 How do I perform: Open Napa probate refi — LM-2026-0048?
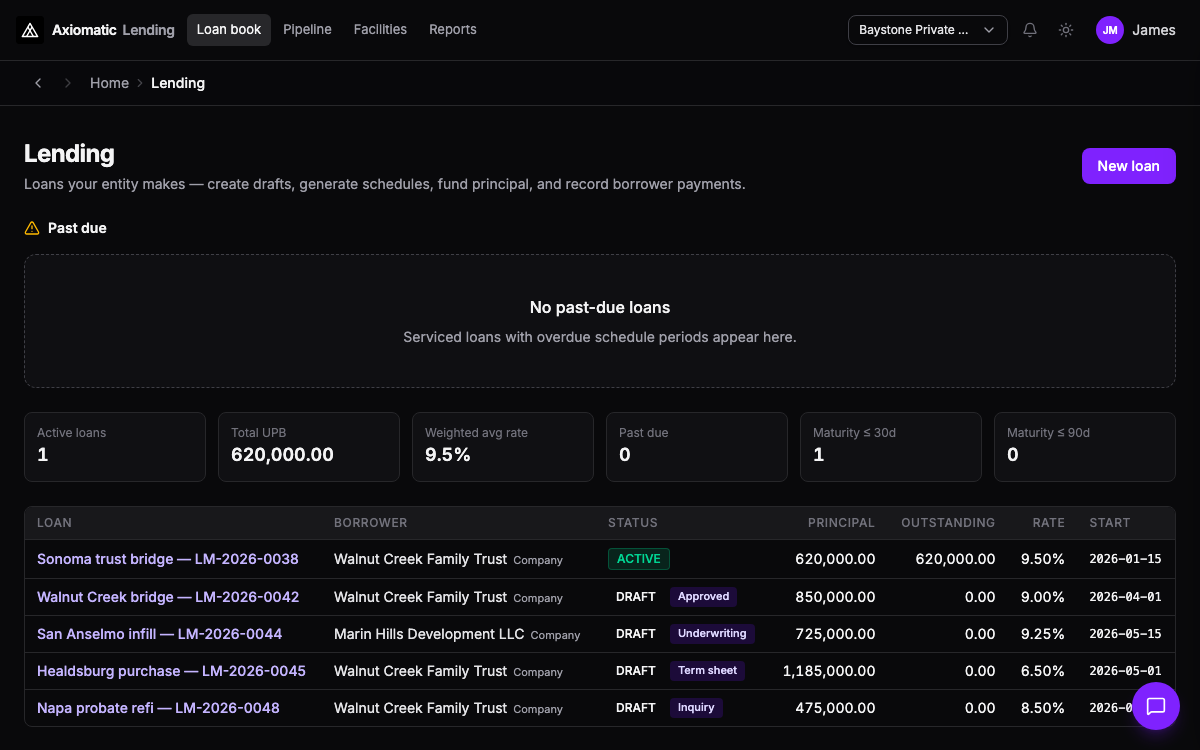pos(158,708)
